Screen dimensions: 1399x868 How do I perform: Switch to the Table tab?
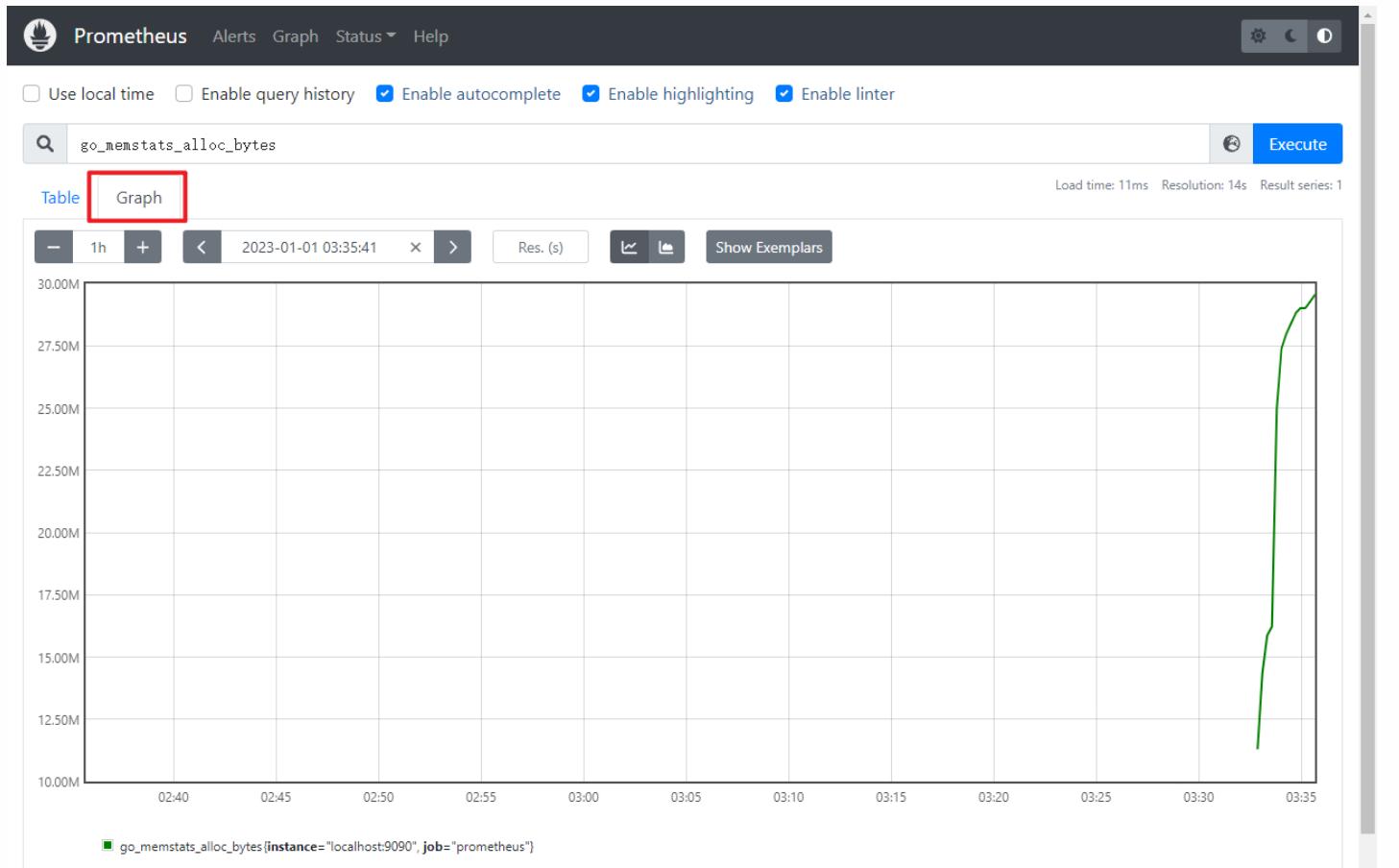[60, 198]
